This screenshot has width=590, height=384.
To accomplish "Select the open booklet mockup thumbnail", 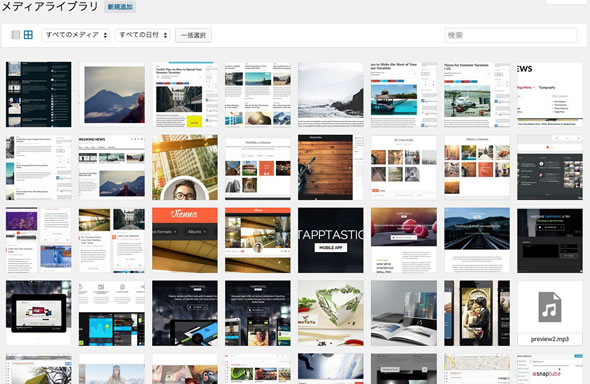I will (404, 313).
